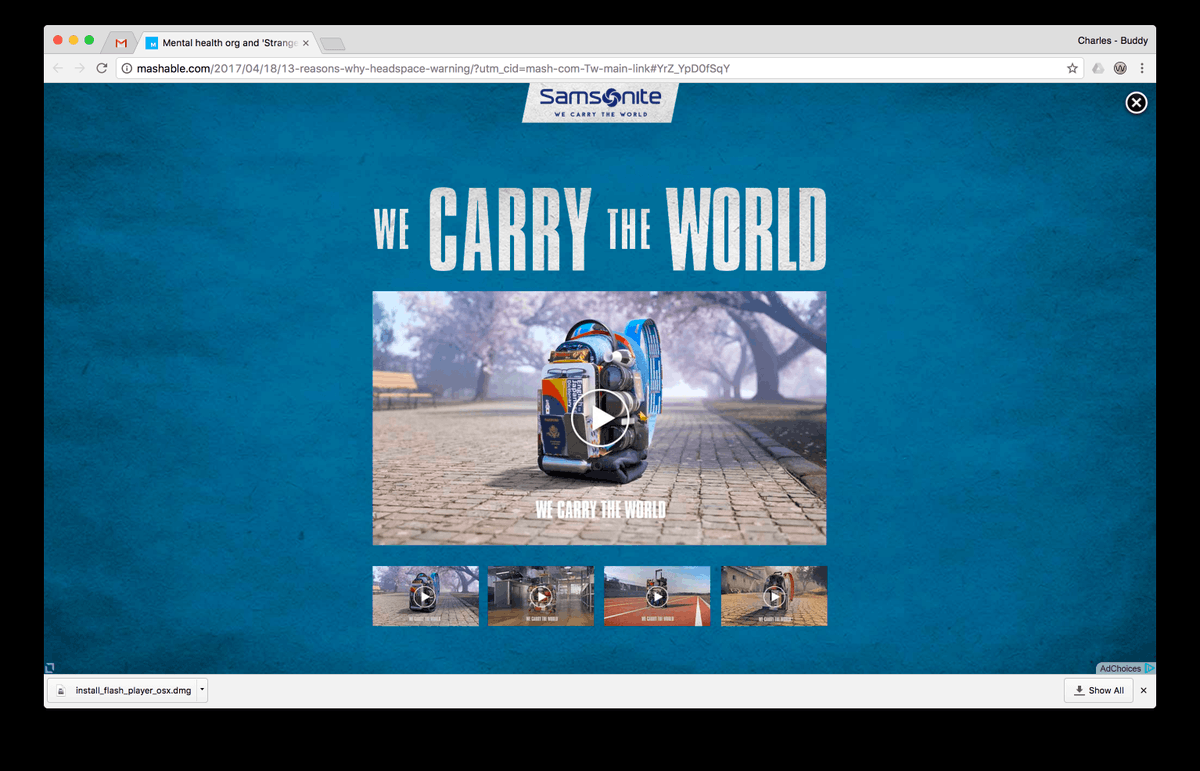Play the fourth thumbnail video
This screenshot has height=771, width=1200.
pyautogui.click(x=774, y=596)
